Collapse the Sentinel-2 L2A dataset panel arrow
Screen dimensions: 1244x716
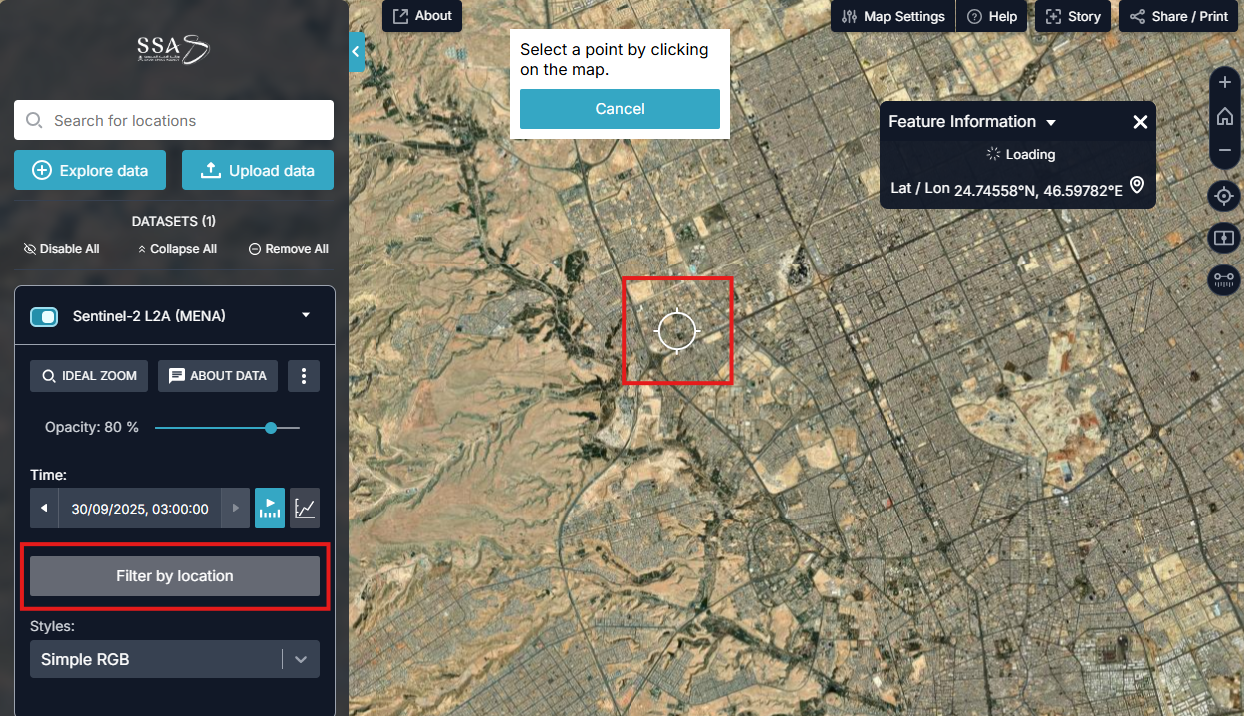pos(306,316)
